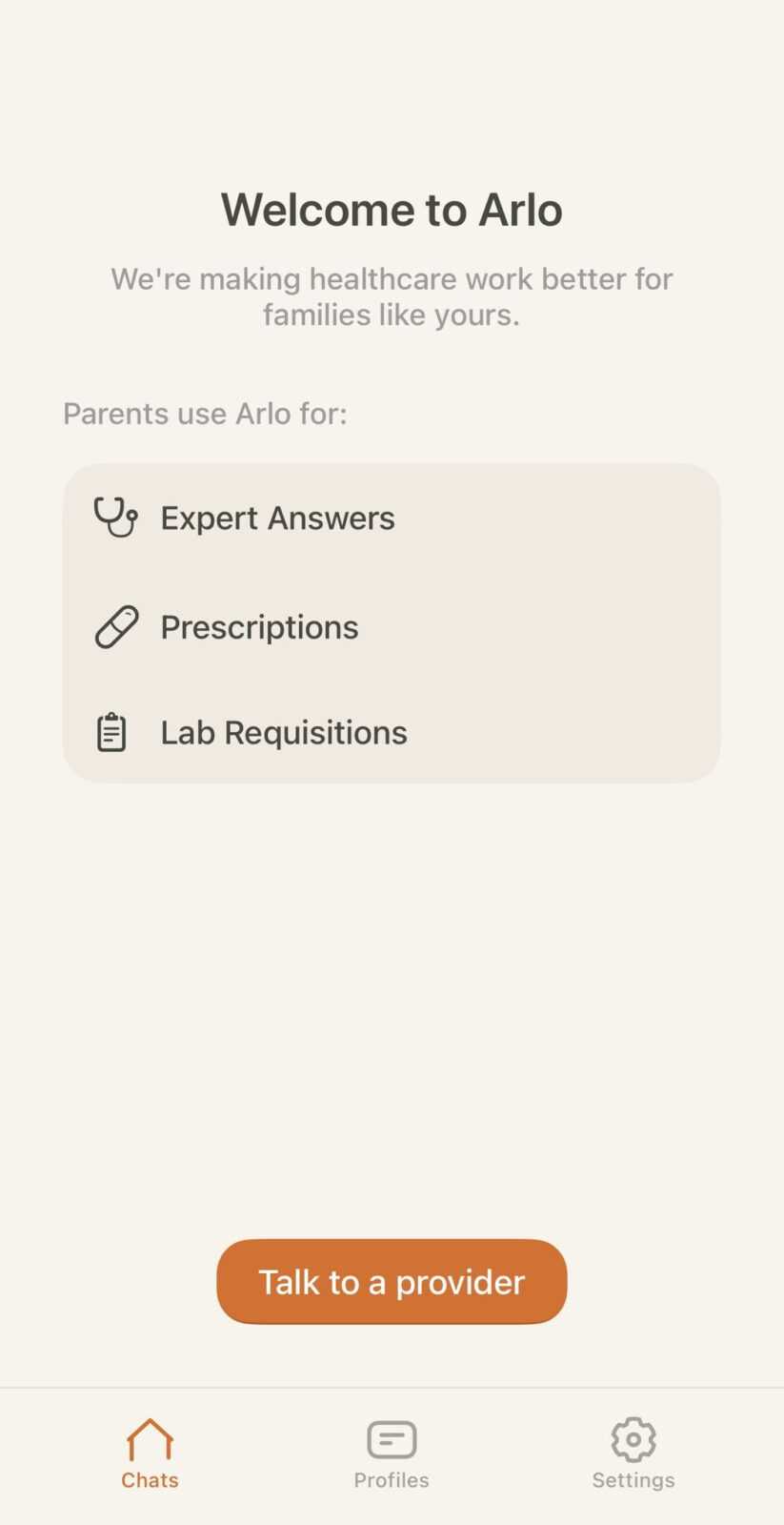
Task: Tap the stethoscope icon beside Expert Answers
Action: [115, 518]
